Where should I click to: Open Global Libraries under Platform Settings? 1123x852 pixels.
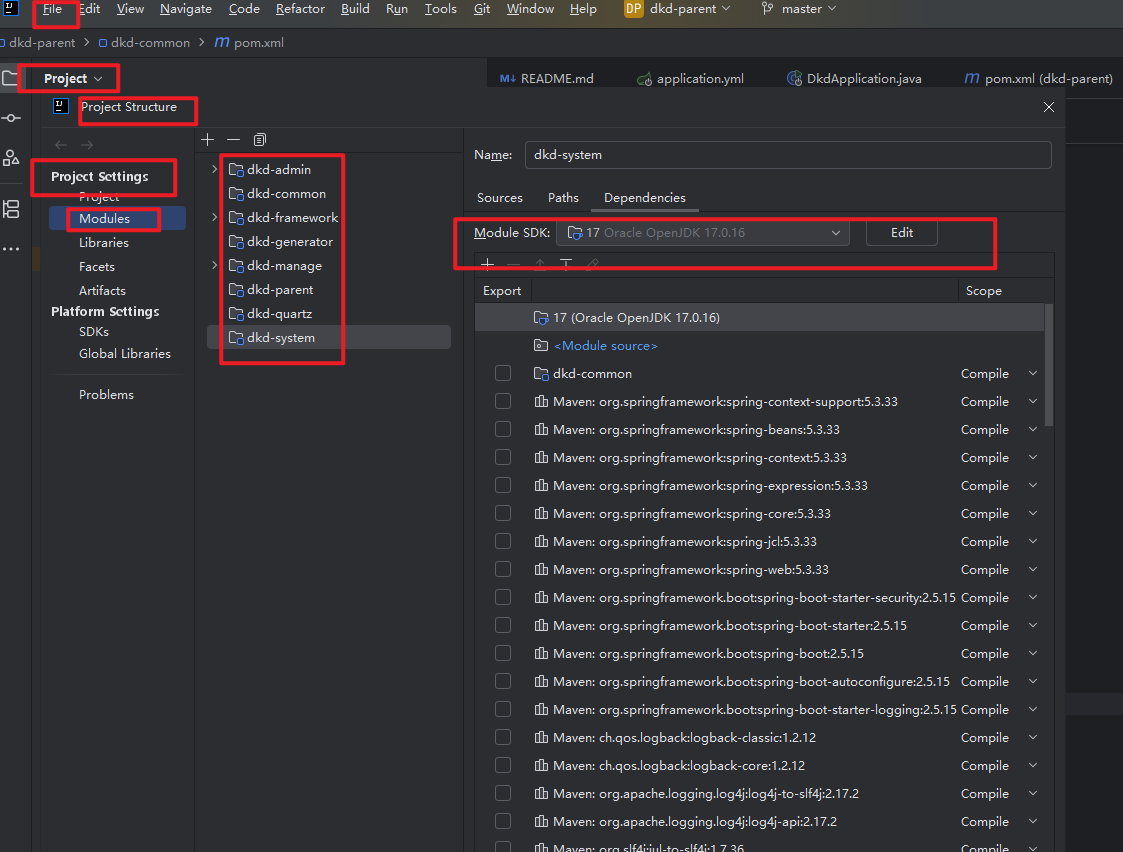point(125,354)
